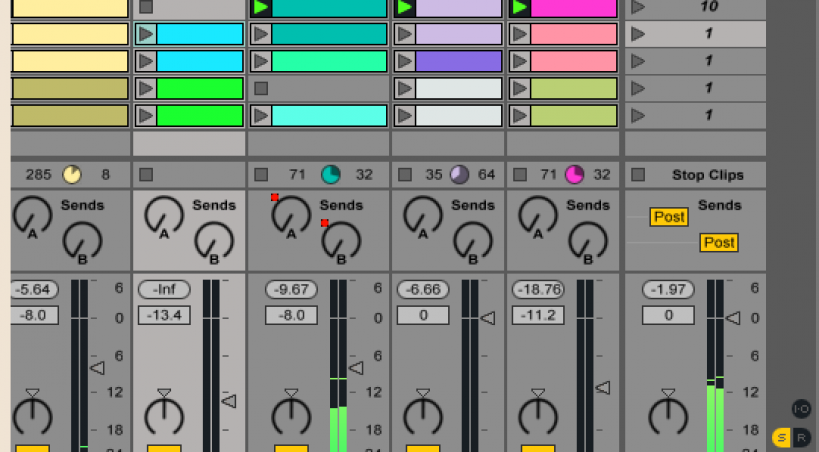Screen dimensions: 819x452
Task: Click the -13.4 volume field on track two
Action: (164, 315)
